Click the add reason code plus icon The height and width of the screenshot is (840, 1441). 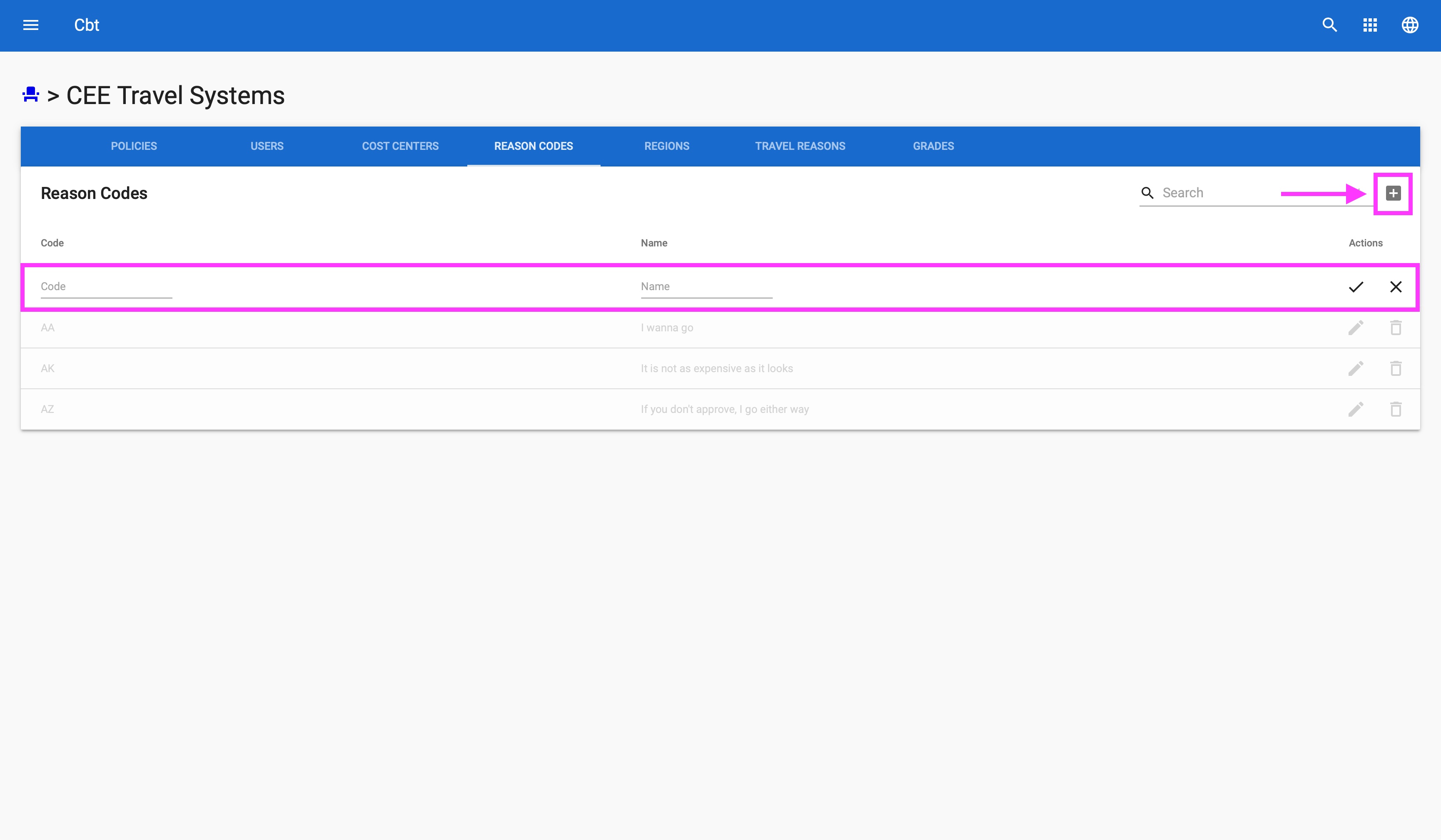(1394, 193)
